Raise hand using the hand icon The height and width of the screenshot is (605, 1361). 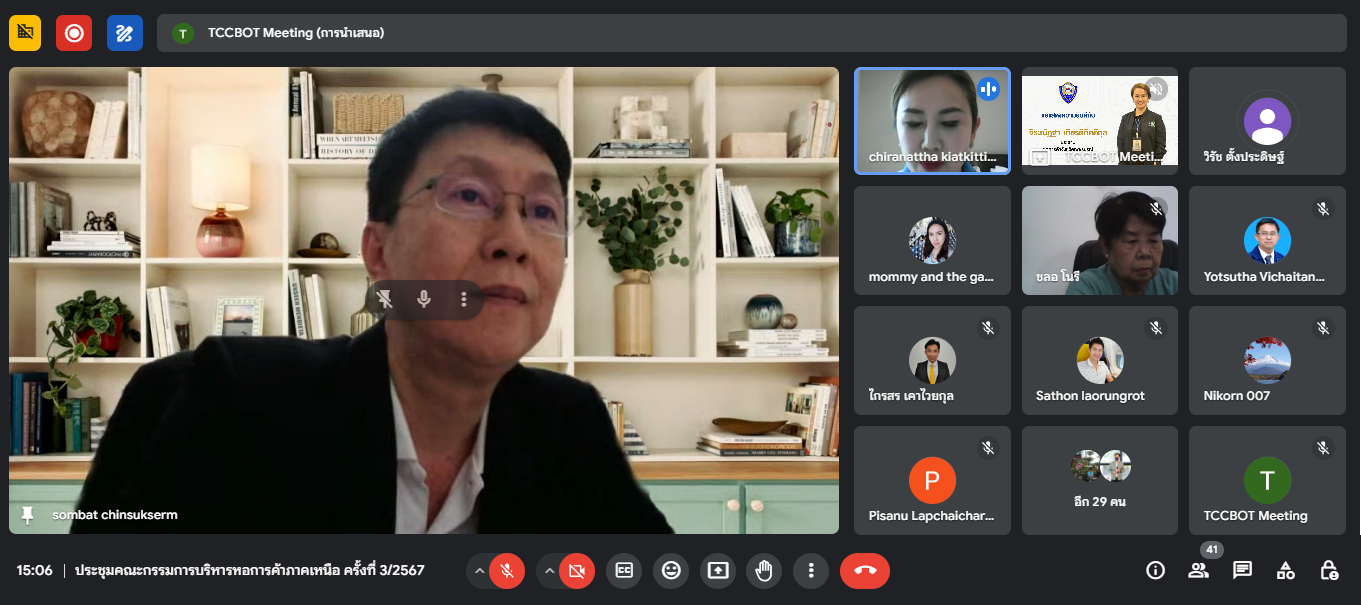(764, 571)
